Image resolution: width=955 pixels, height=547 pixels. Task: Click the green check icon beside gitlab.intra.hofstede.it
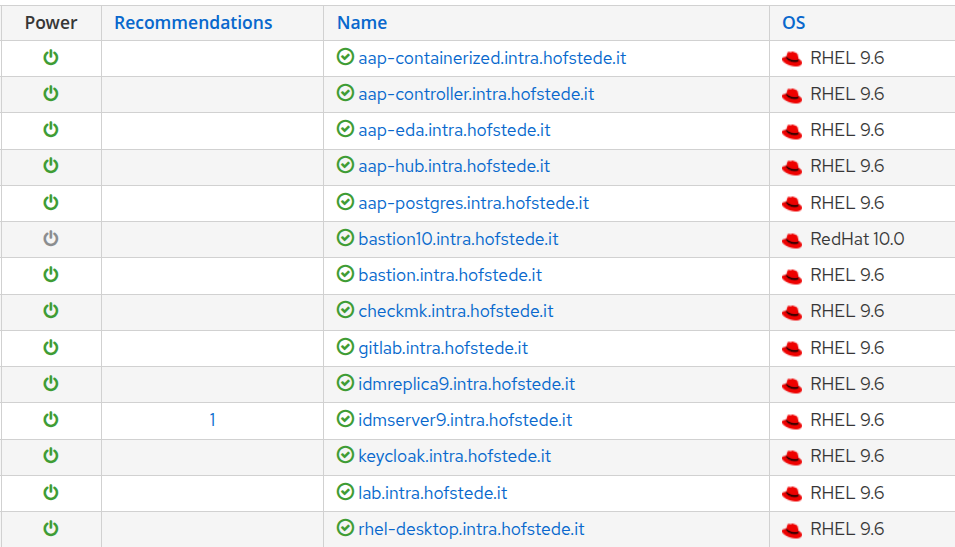345,348
